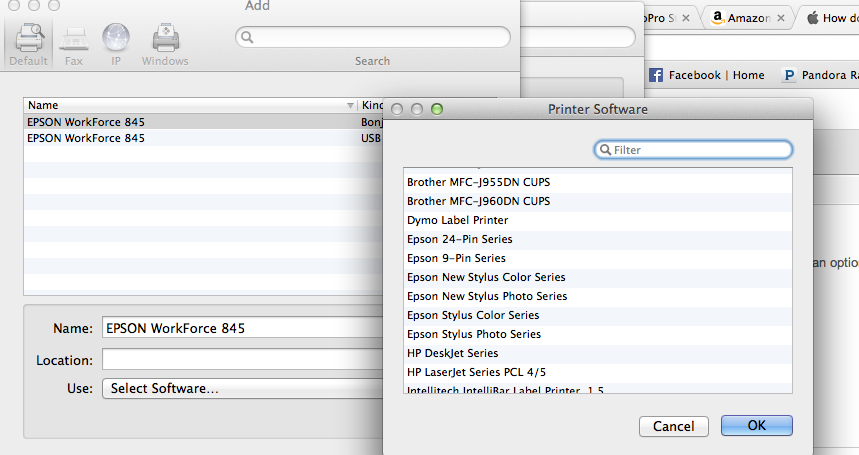Choose HP DeskJet Series
Screen dimensions: 859x455
click(x=598, y=353)
